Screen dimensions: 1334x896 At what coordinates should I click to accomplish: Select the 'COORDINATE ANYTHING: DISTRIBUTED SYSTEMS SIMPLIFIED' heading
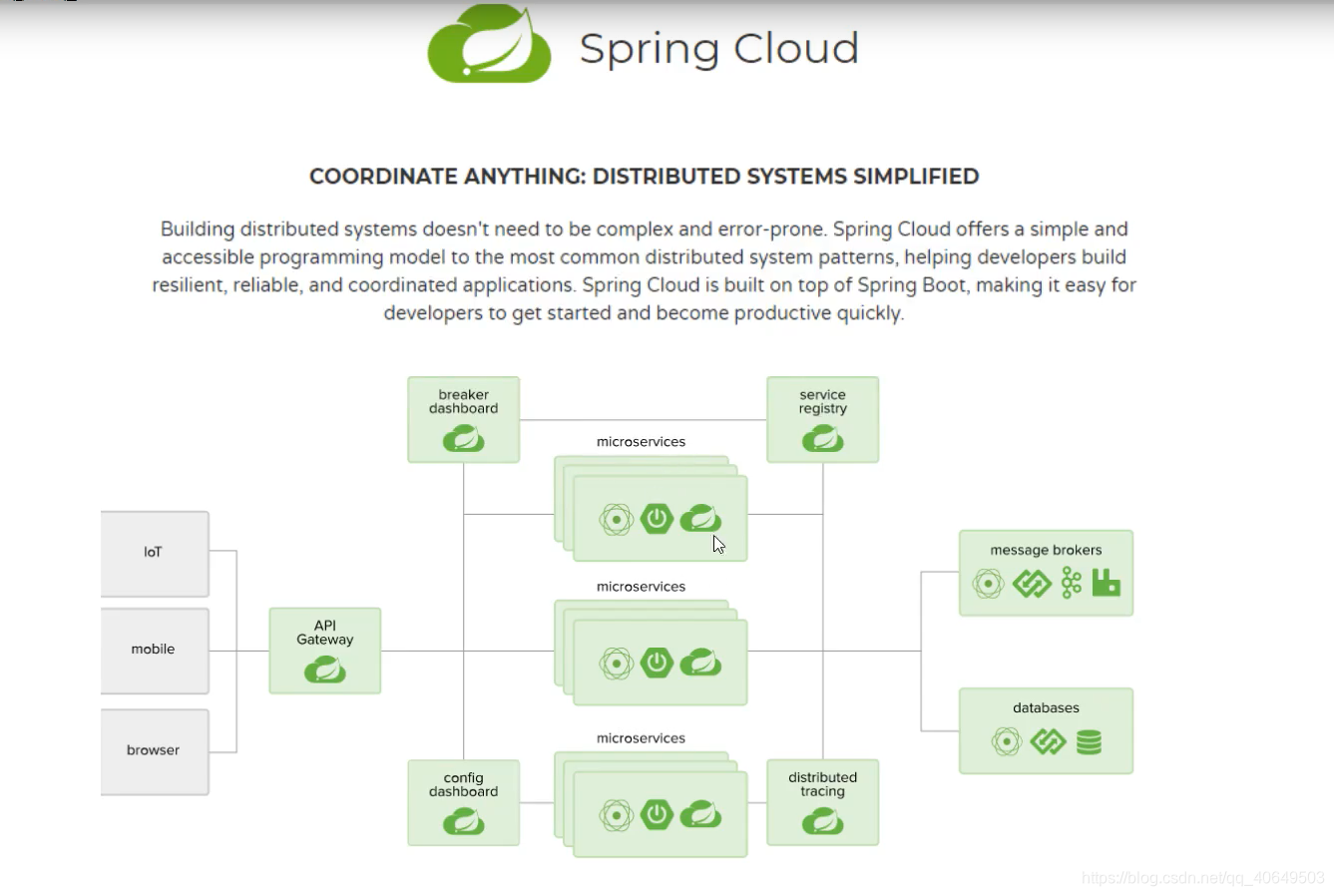coord(644,177)
